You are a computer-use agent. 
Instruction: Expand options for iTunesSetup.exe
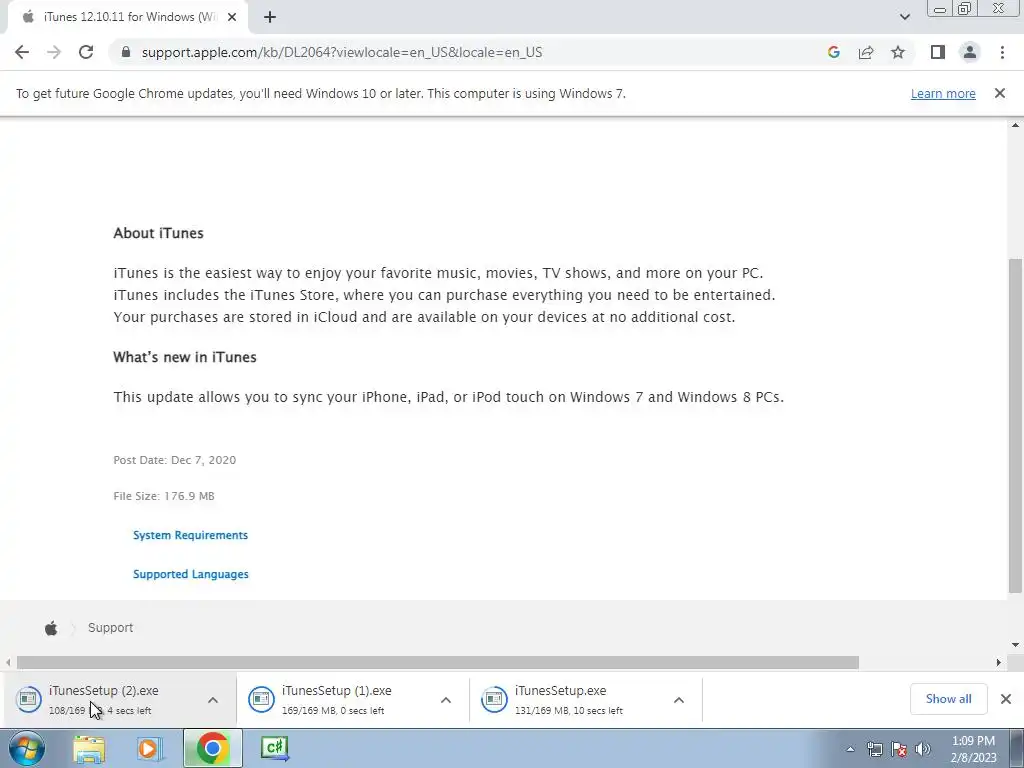click(x=679, y=700)
